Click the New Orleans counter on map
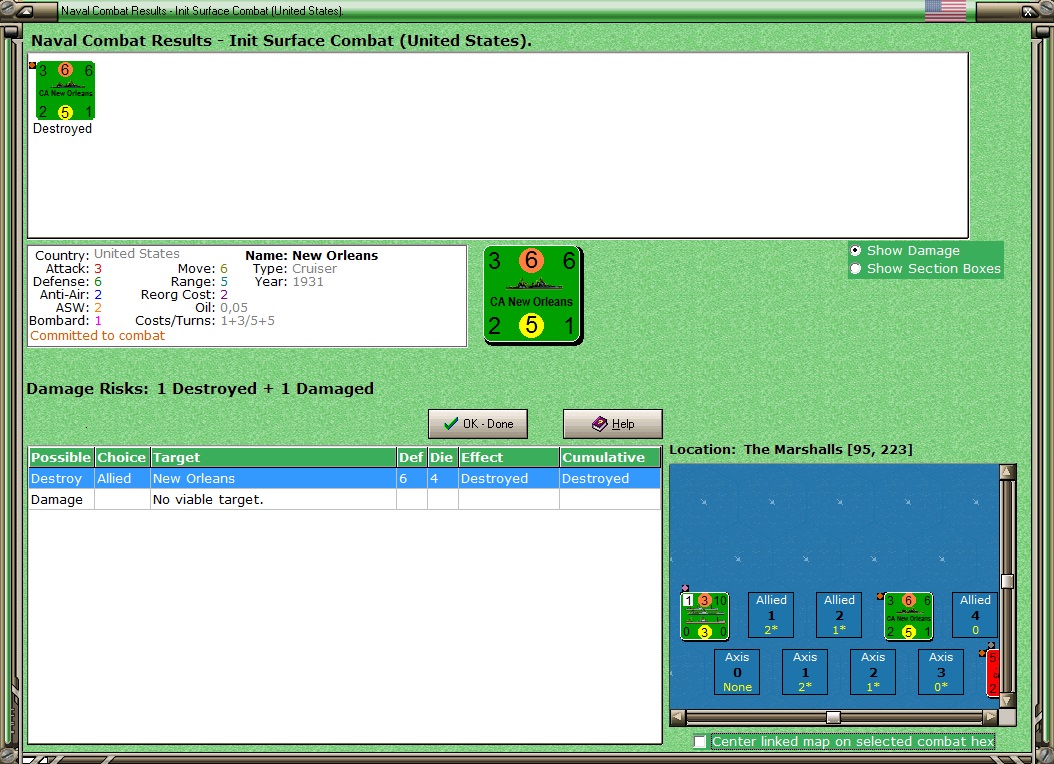 (908, 616)
